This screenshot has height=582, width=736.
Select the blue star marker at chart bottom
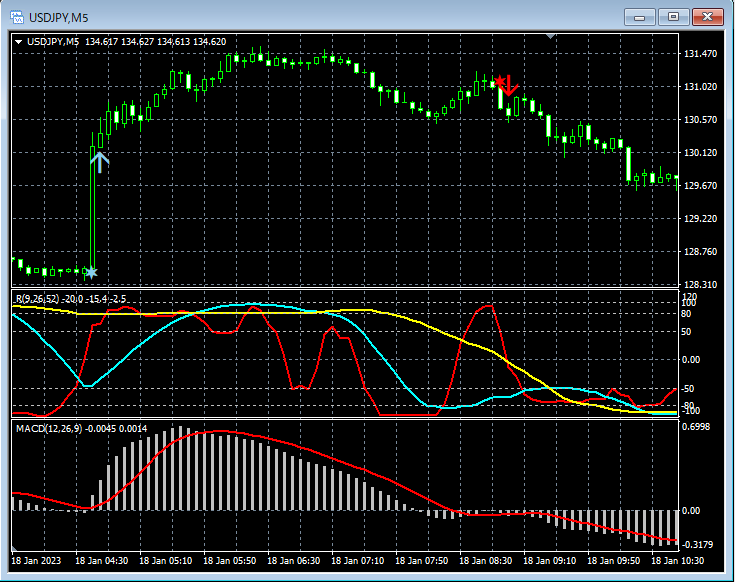pyautogui.click(x=91, y=272)
